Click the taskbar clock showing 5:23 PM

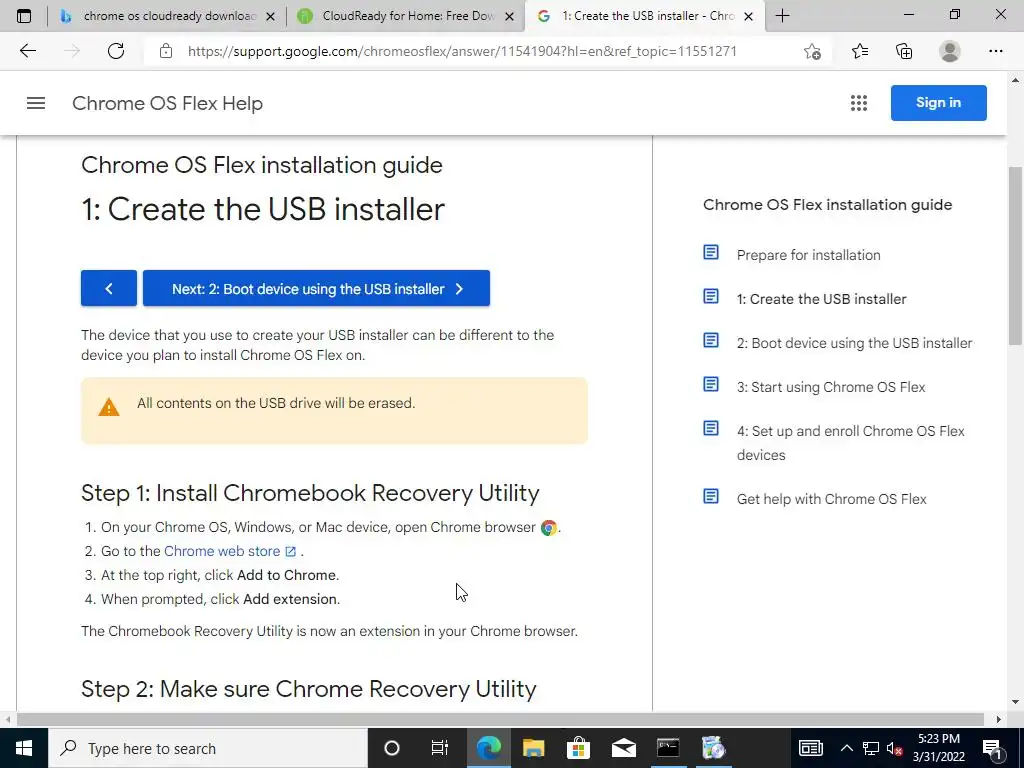938,748
